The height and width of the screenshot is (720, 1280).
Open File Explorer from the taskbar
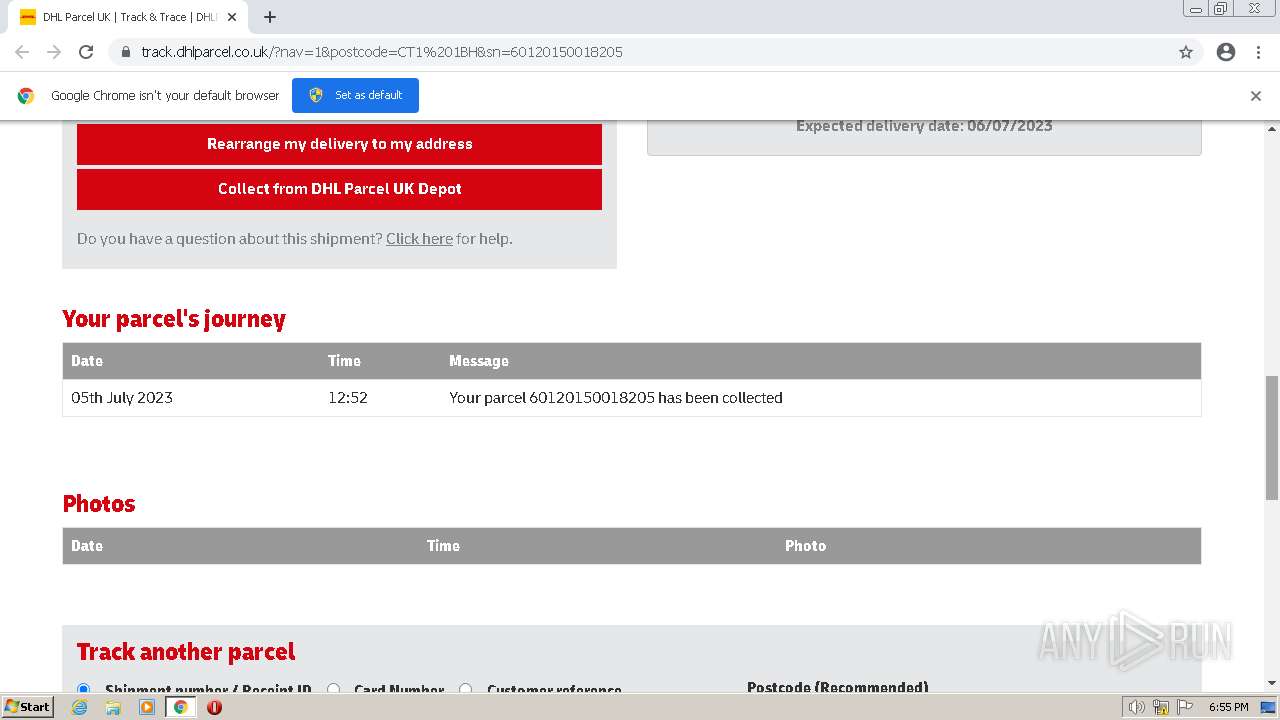coord(113,707)
